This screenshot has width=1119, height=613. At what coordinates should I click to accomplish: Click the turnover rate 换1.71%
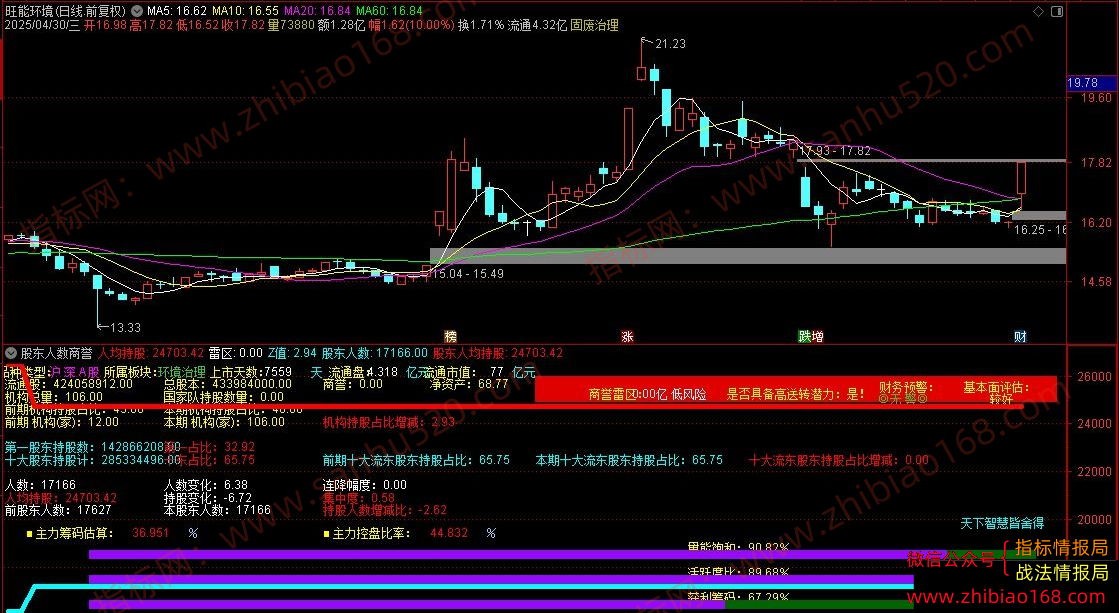pos(481,25)
